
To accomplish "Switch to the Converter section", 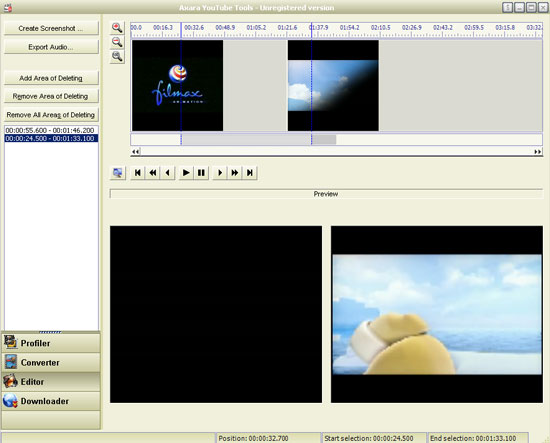I will [x=51, y=362].
